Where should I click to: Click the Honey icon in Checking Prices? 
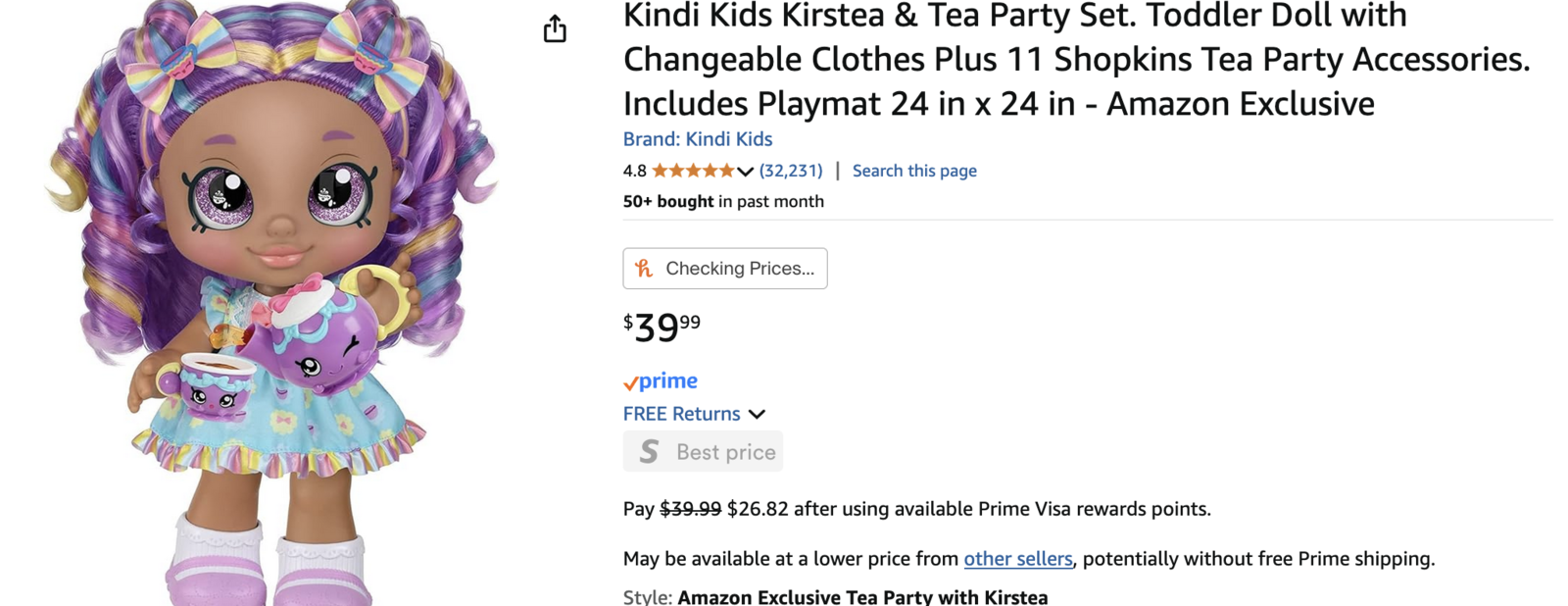pyautogui.click(x=644, y=269)
